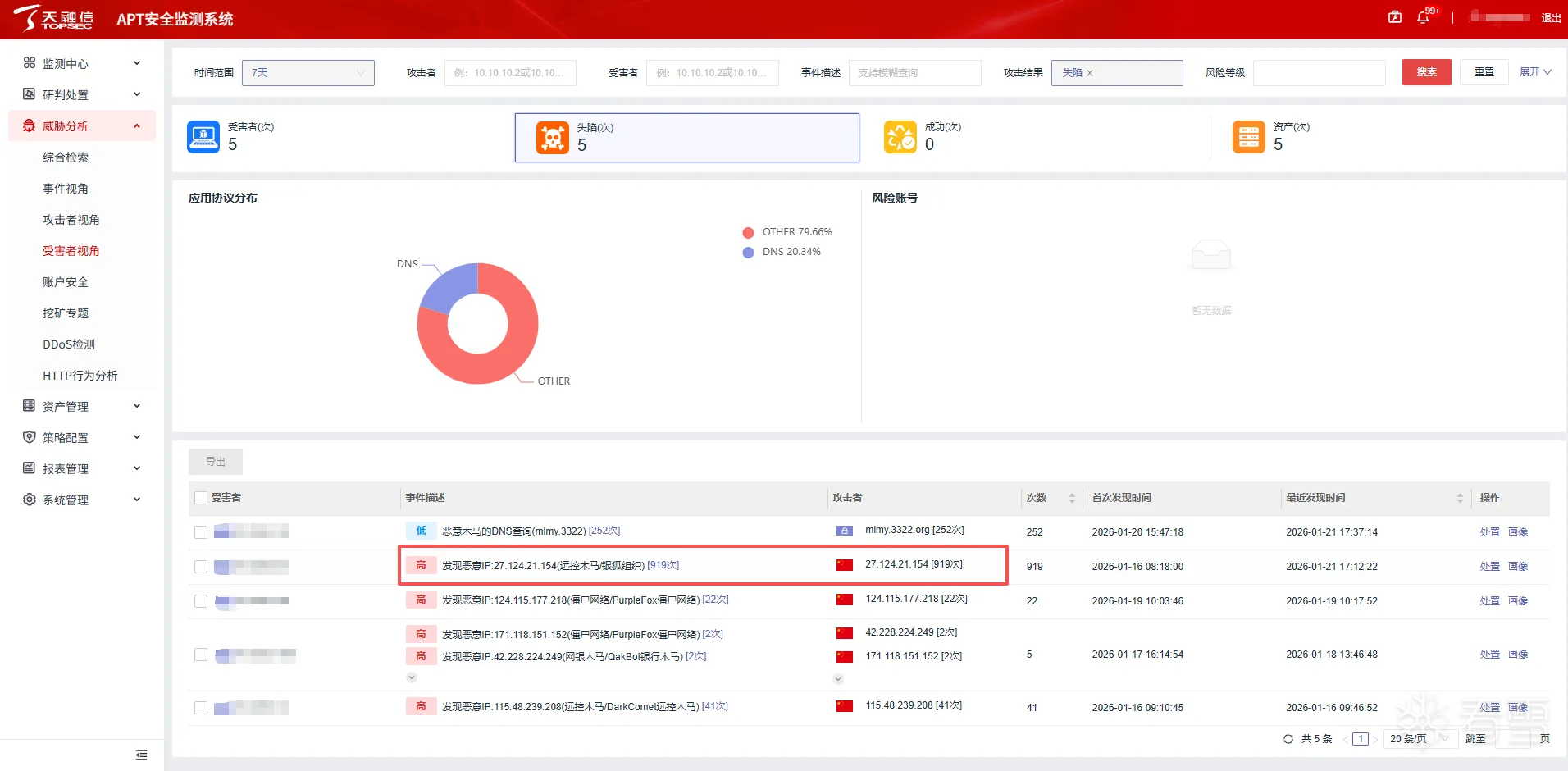Click the 报表管理 icon in sidebar
The width and height of the screenshot is (1568, 771).
(x=30, y=468)
